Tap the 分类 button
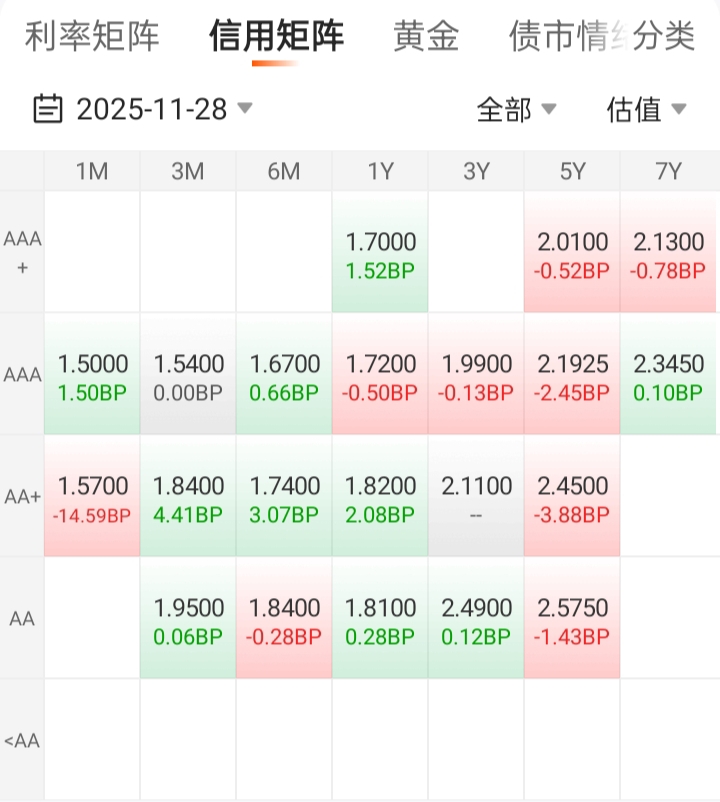The image size is (720, 802). click(664, 37)
